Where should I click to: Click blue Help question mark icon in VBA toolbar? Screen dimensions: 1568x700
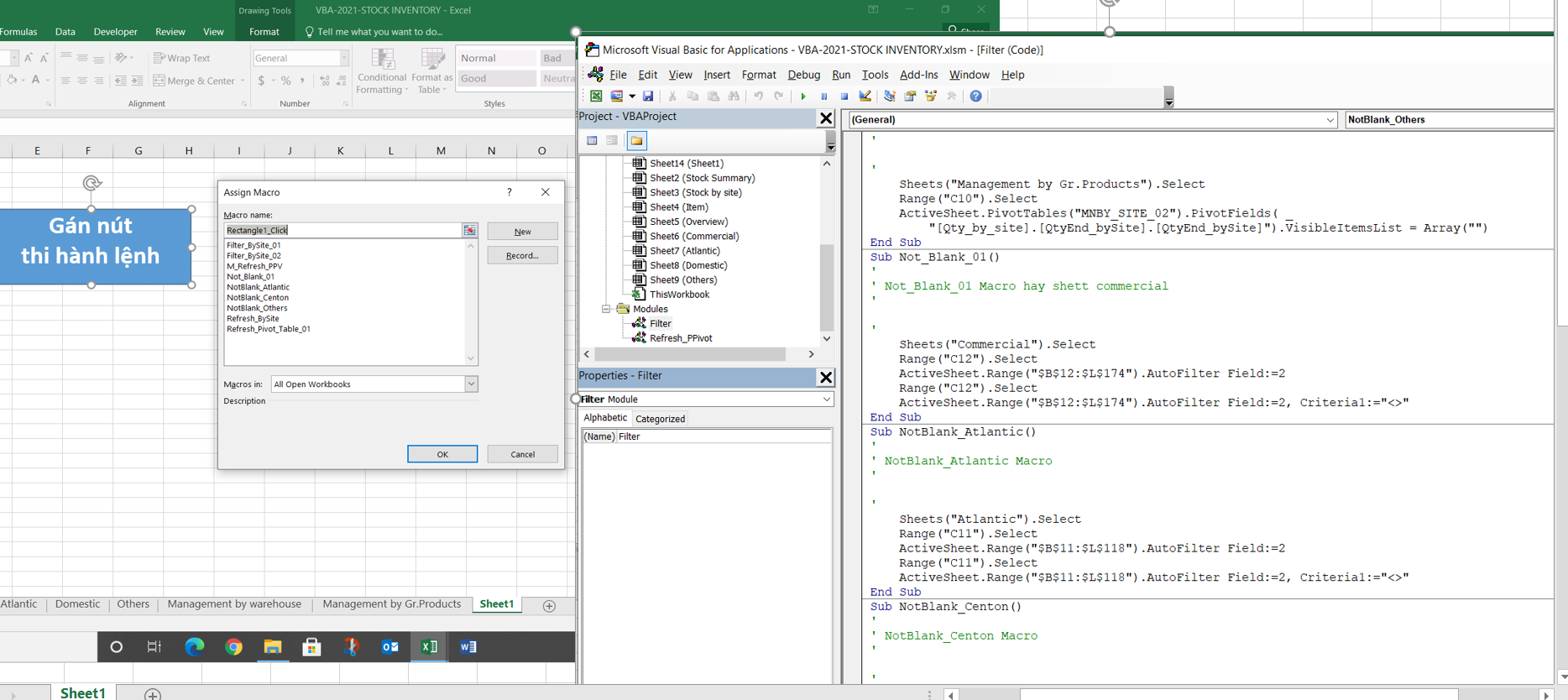pyautogui.click(x=975, y=97)
